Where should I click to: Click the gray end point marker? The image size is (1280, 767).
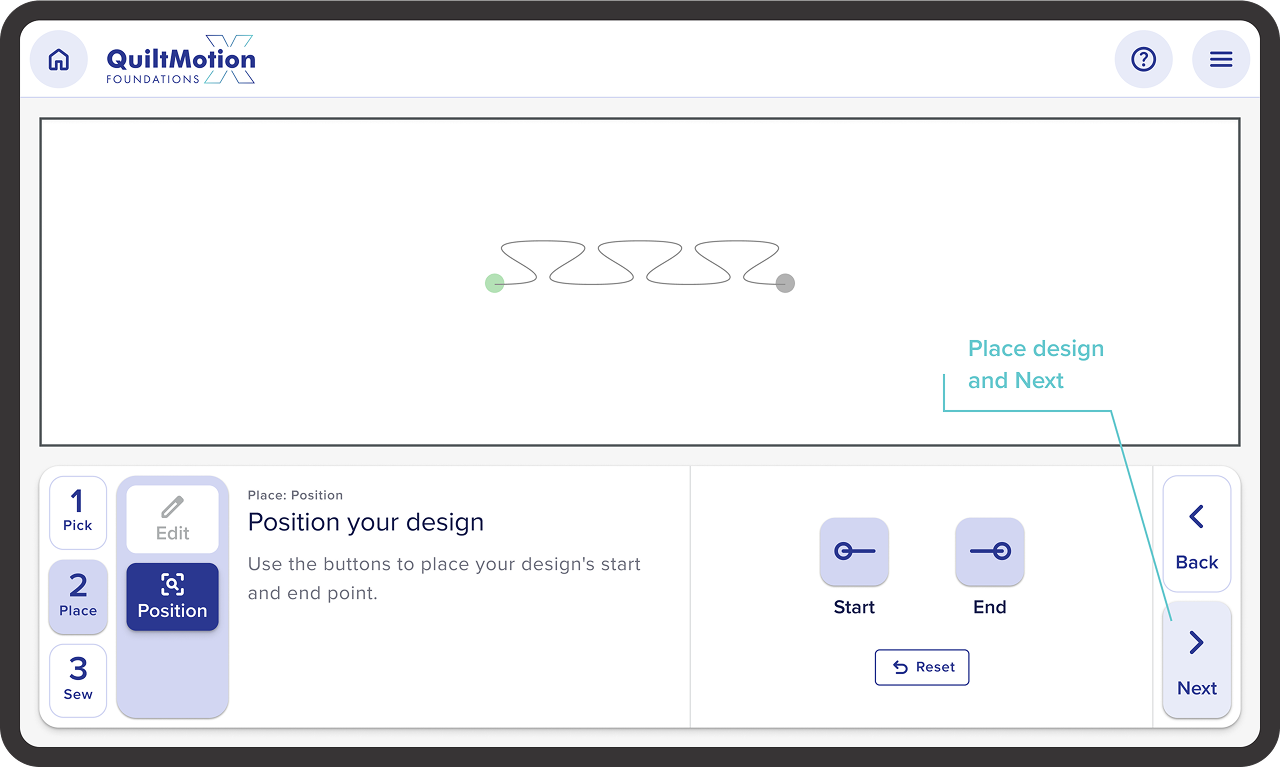point(785,283)
